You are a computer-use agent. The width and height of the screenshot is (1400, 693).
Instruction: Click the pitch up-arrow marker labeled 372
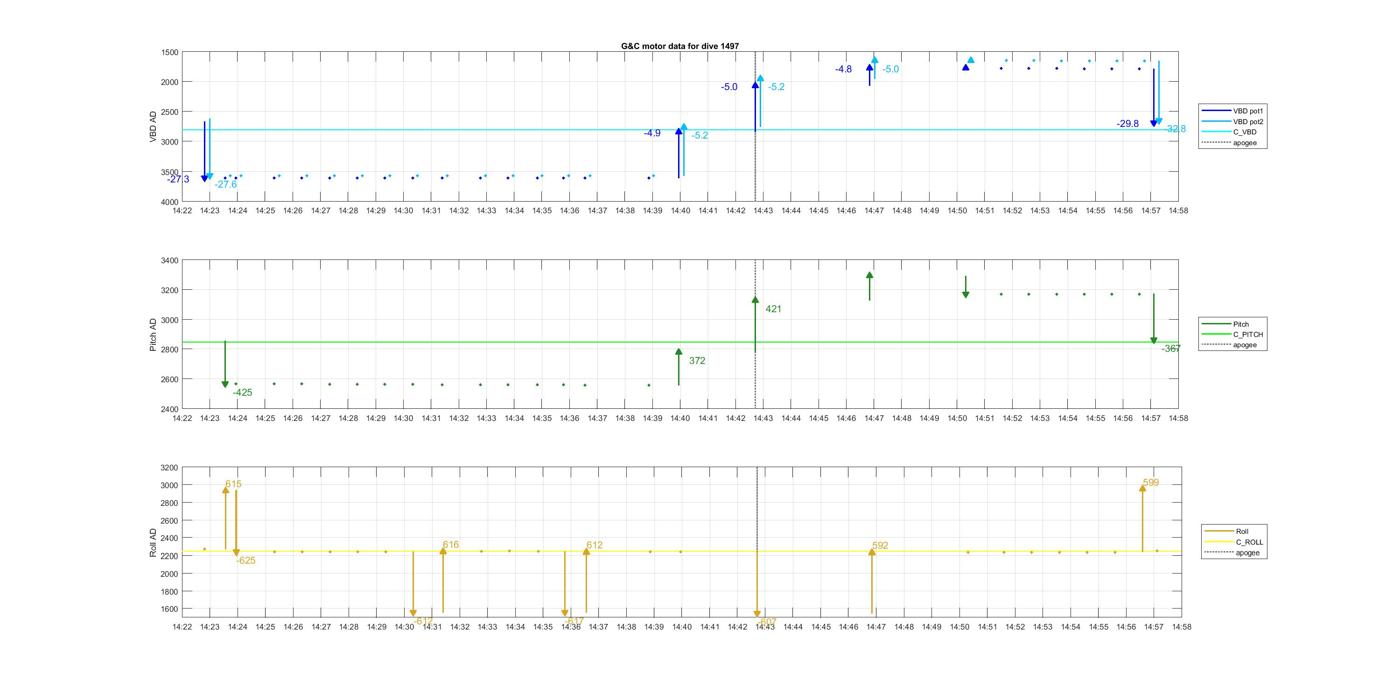tap(679, 367)
